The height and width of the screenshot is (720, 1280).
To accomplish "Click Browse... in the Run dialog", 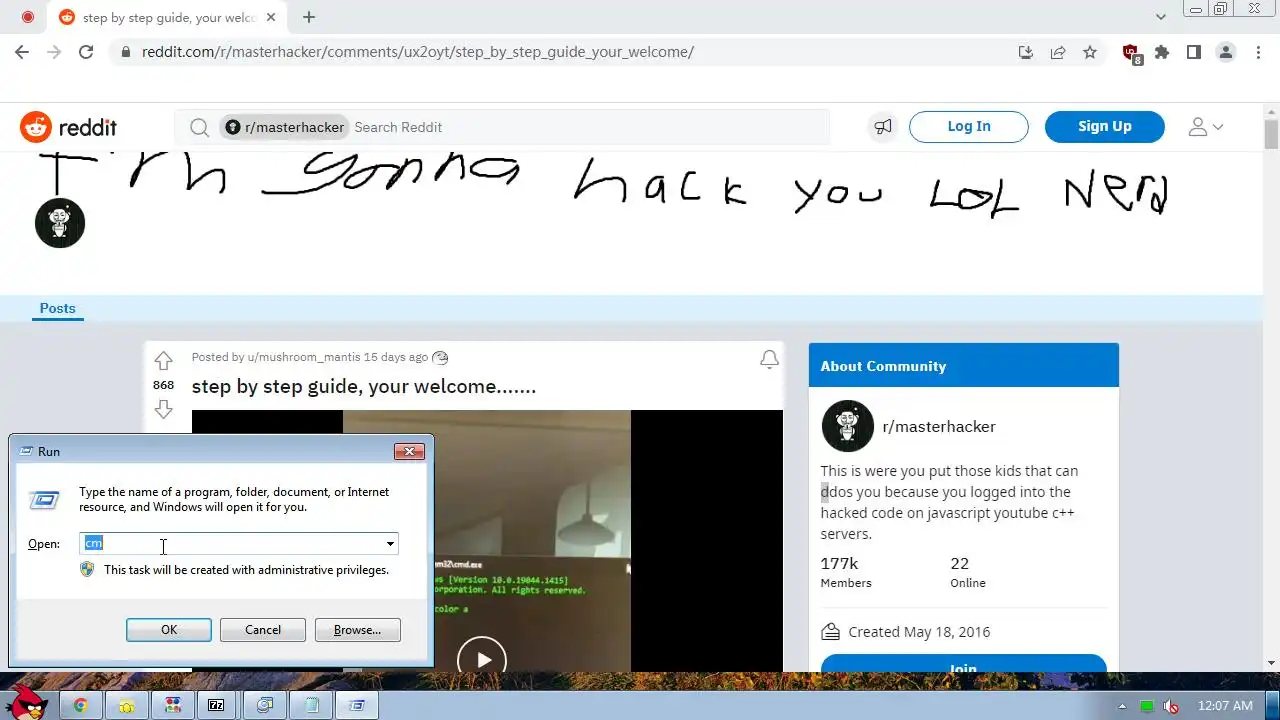I will click(357, 630).
